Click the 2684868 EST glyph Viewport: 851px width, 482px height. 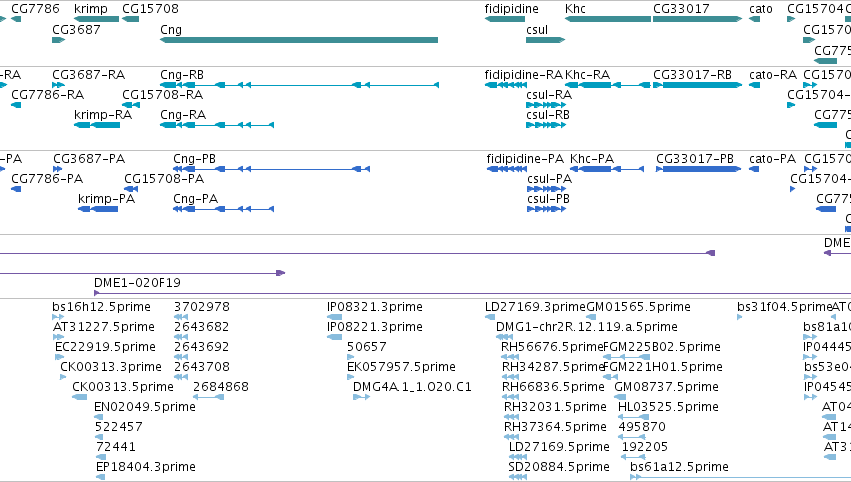pyautogui.click(x=208, y=397)
